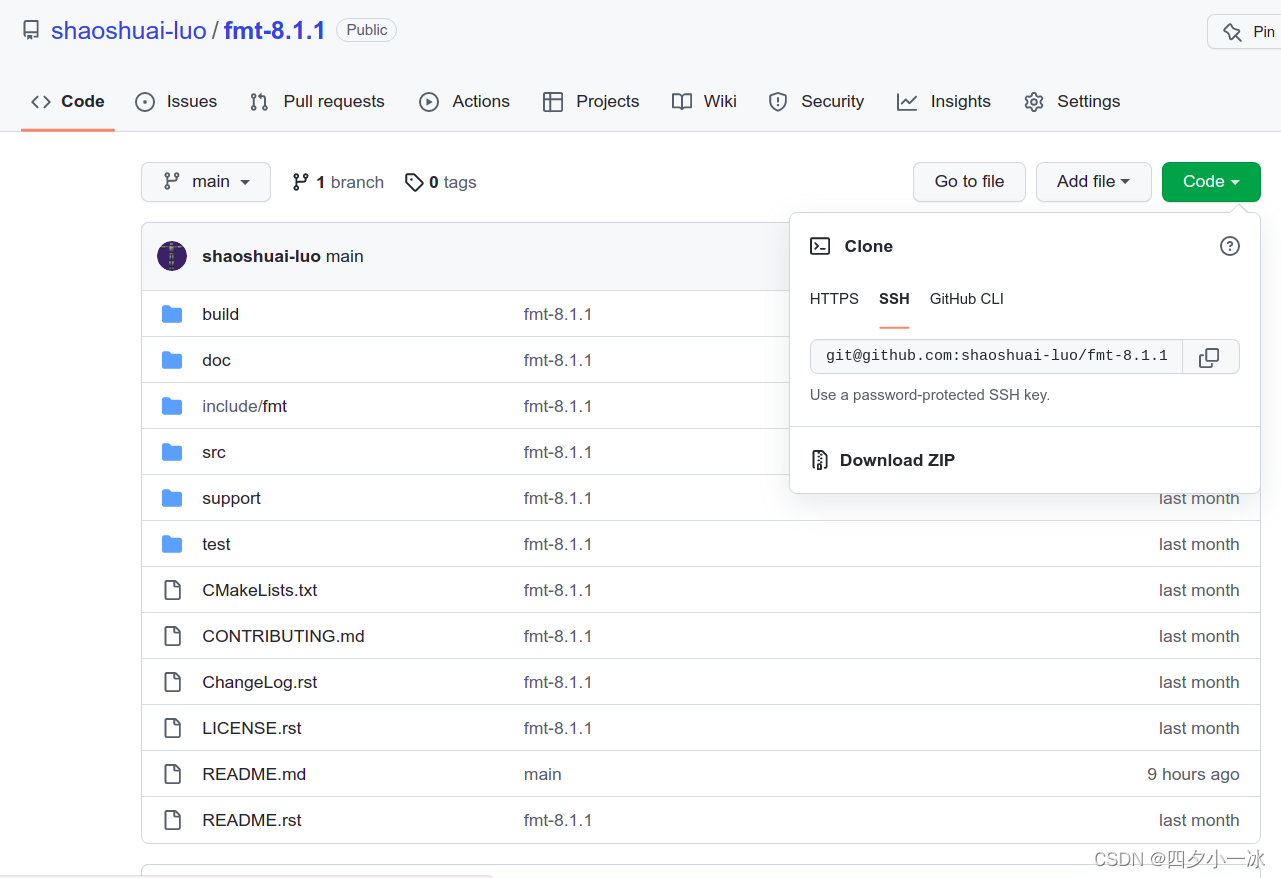Open the Security tab
Image resolution: width=1281 pixels, height=878 pixels.
(816, 101)
